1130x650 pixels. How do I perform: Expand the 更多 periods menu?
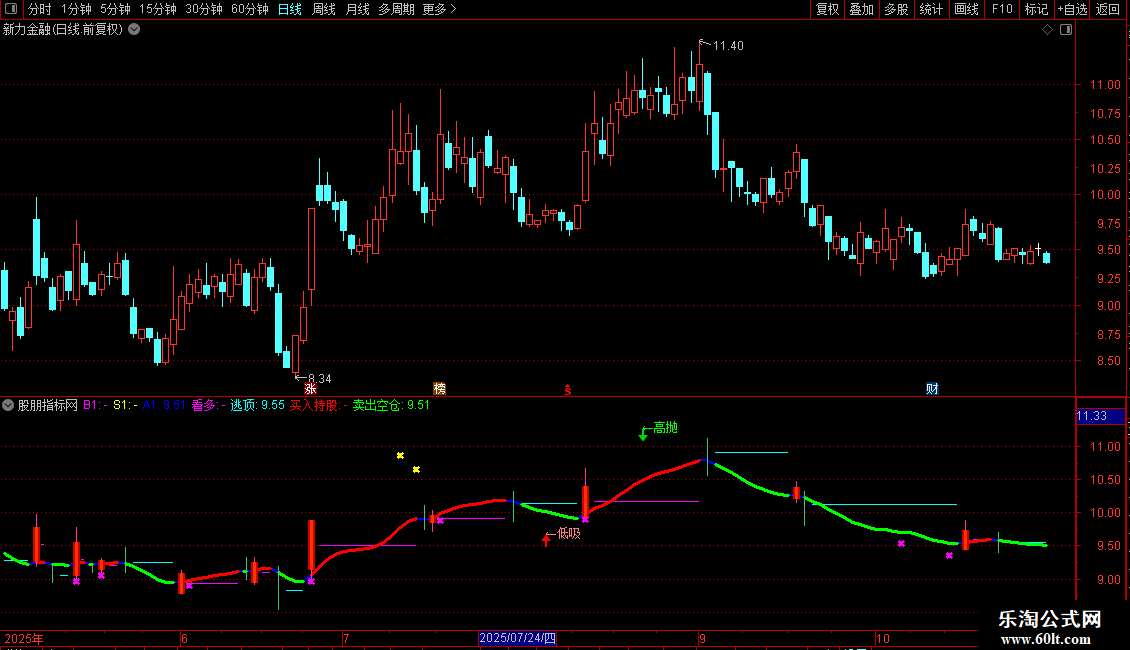click(x=440, y=9)
